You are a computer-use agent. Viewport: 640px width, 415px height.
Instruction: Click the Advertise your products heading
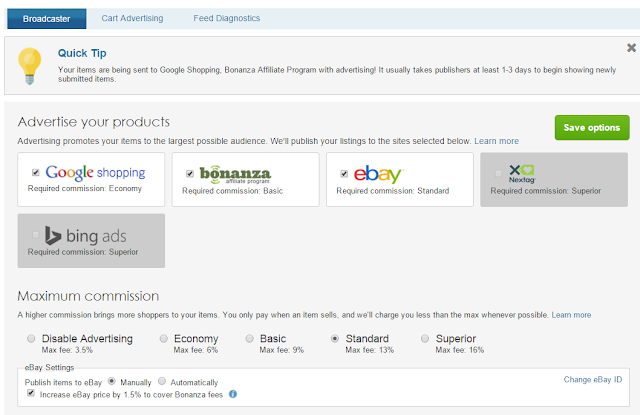(x=93, y=122)
